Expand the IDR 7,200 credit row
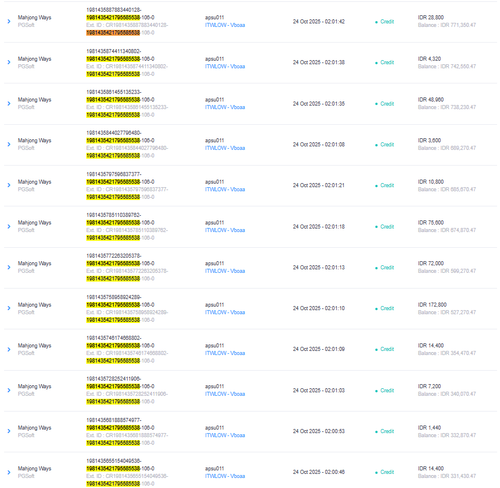The image size is (500, 488). 9,390
